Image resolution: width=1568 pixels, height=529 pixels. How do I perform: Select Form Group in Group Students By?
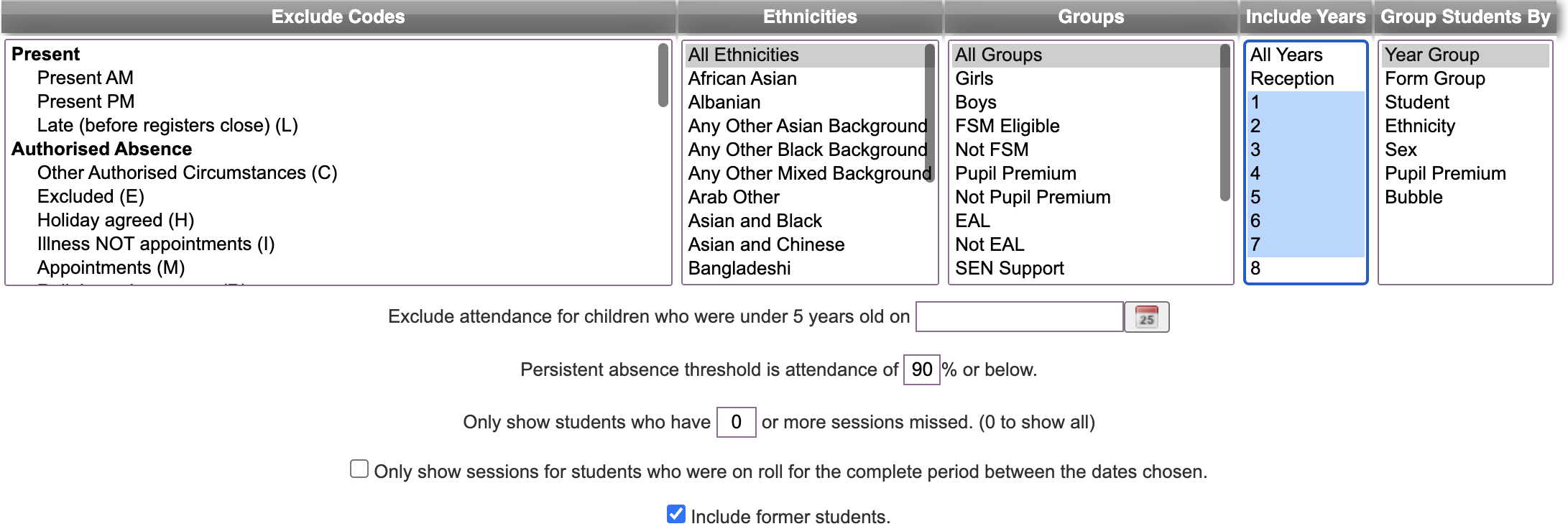pos(1434,78)
